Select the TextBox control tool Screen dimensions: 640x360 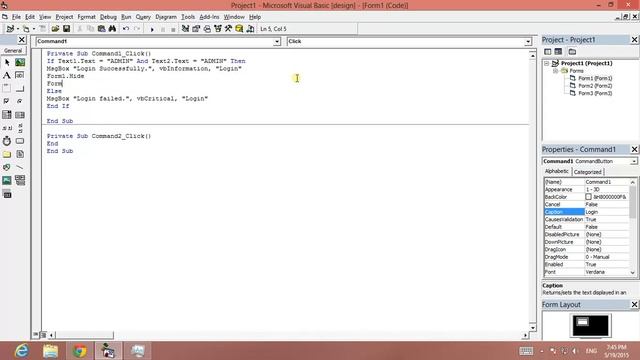click(20, 76)
